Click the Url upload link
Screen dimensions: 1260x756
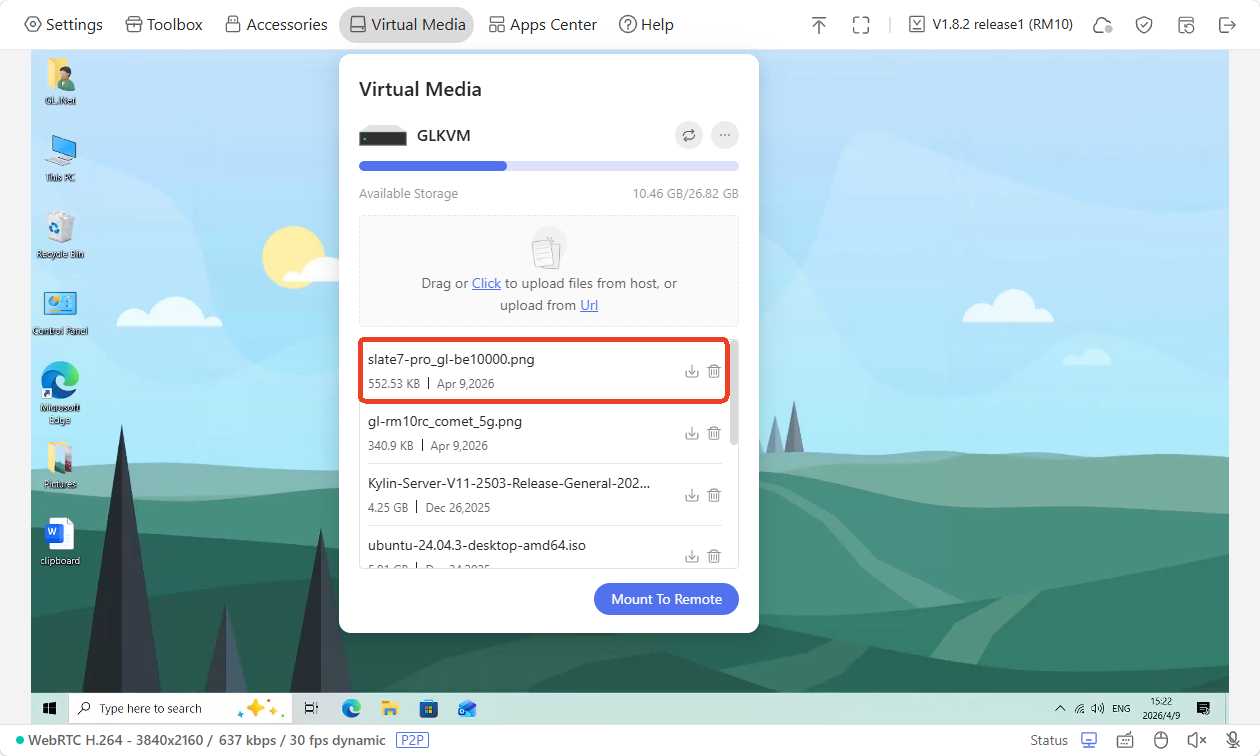[x=589, y=305]
